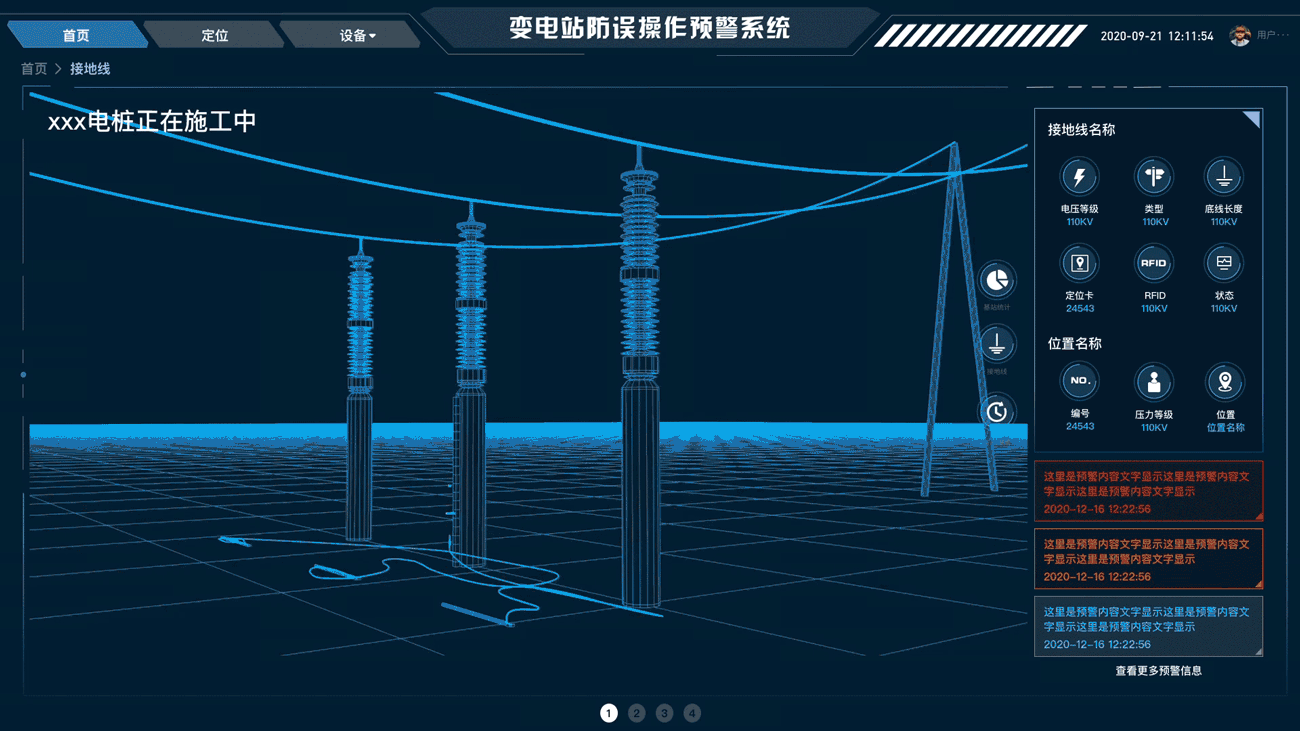Viewport: 1300px width, 731px height.
Task: Click the 位置名称 section heading
Action: [1074, 343]
